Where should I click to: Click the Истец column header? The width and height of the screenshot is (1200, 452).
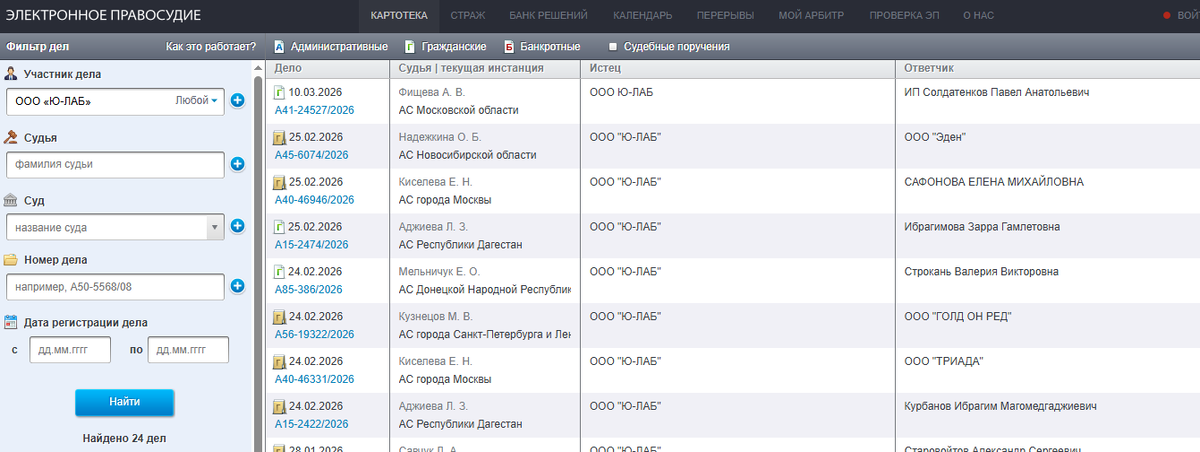(x=738, y=68)
